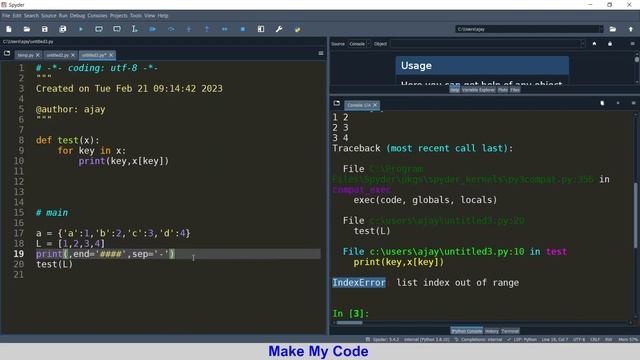This screenshot has width=640, height=360.
Task: Switch to temp.py editor tab
Action: [25, 55]
